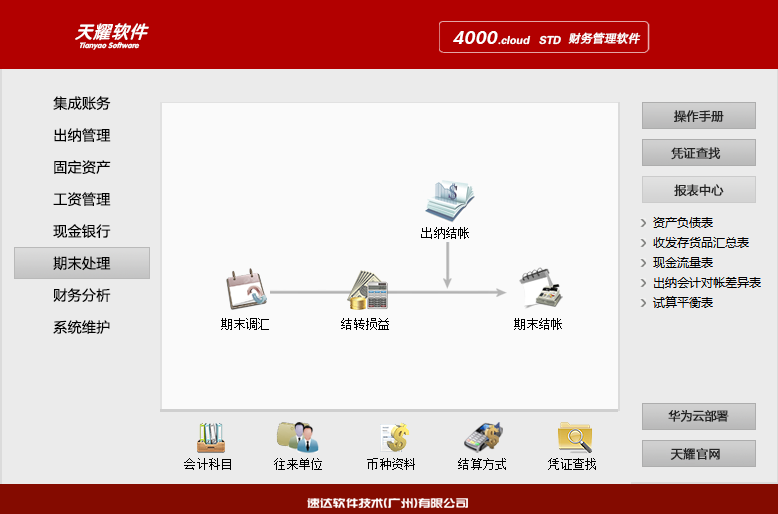Open 结算方式 POS terminal icon
The width and height of the screenshot is (778, 514).
pyautogui.click(x=484, y=437)
